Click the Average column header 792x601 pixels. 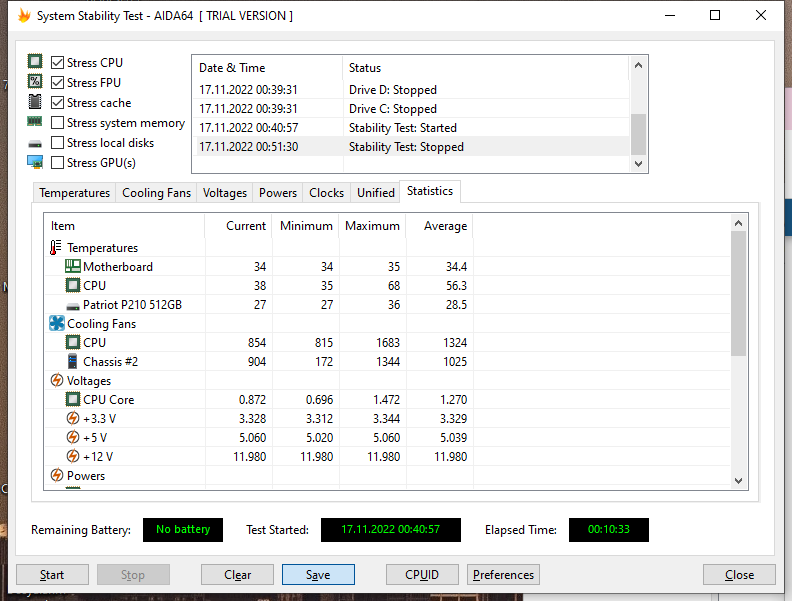coord(440,226)
